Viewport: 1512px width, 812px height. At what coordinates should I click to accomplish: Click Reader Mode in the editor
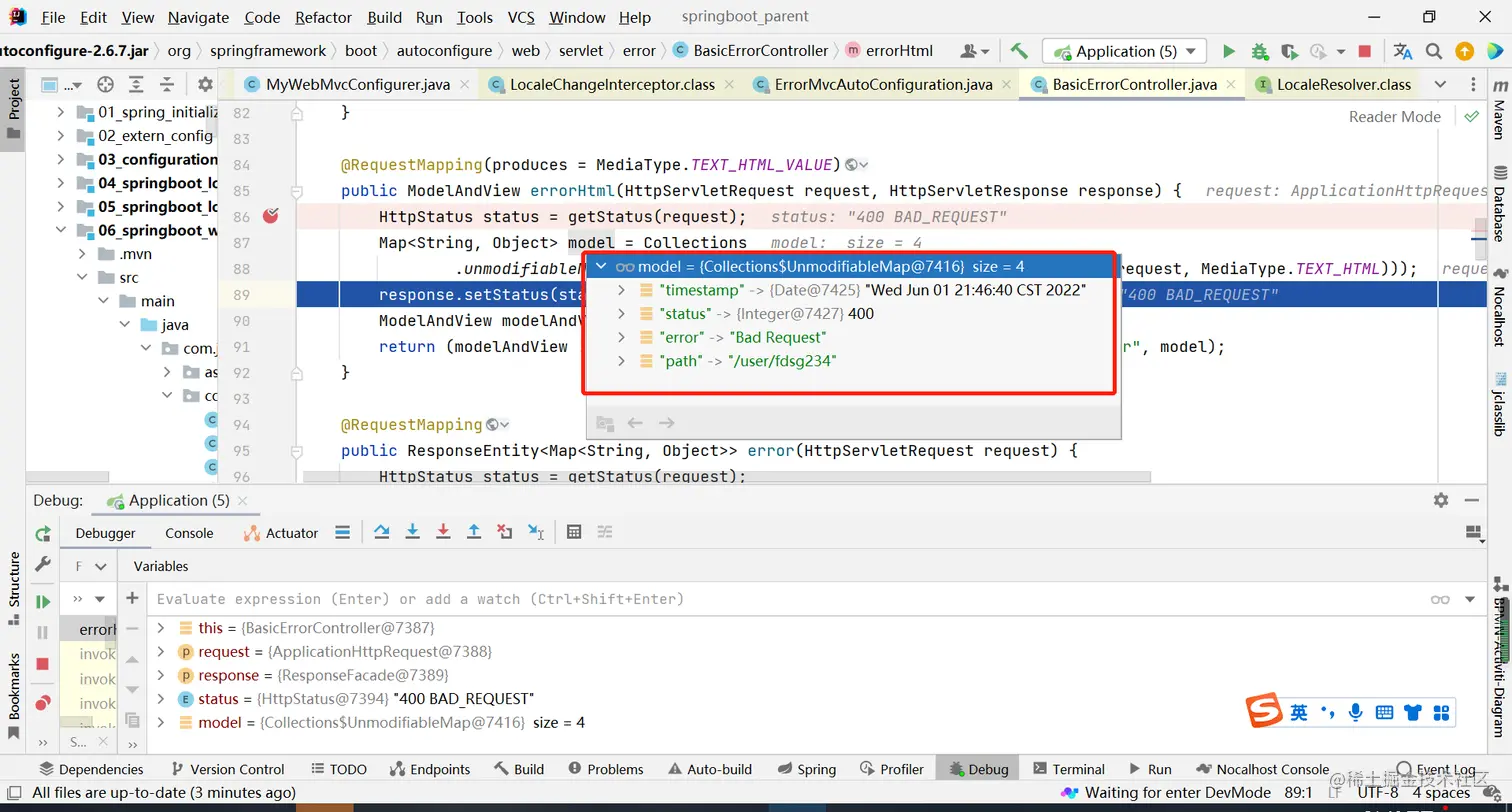[x=1394, y=116]
